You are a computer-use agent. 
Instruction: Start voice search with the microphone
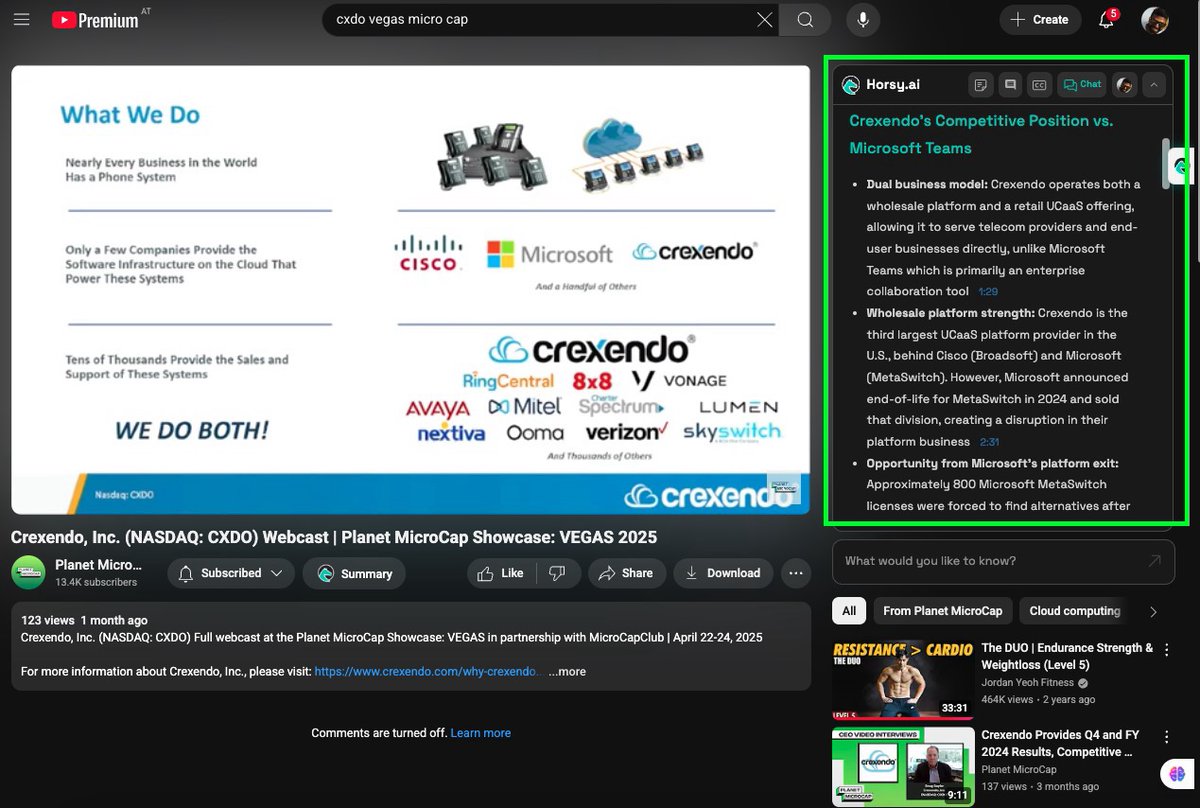[x=862, y=19]
